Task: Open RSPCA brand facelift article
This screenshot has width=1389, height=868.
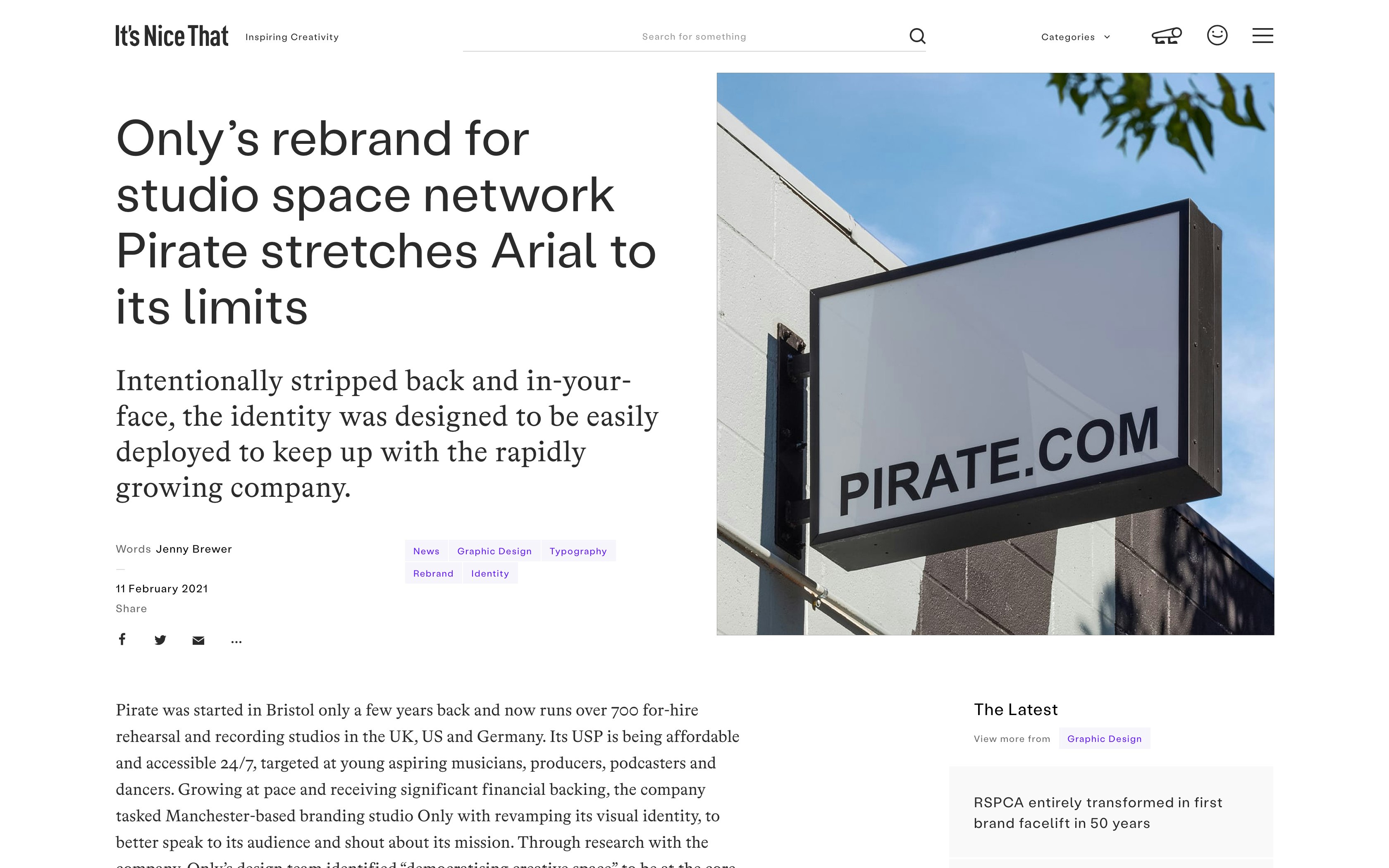Action: [1098, 812]
